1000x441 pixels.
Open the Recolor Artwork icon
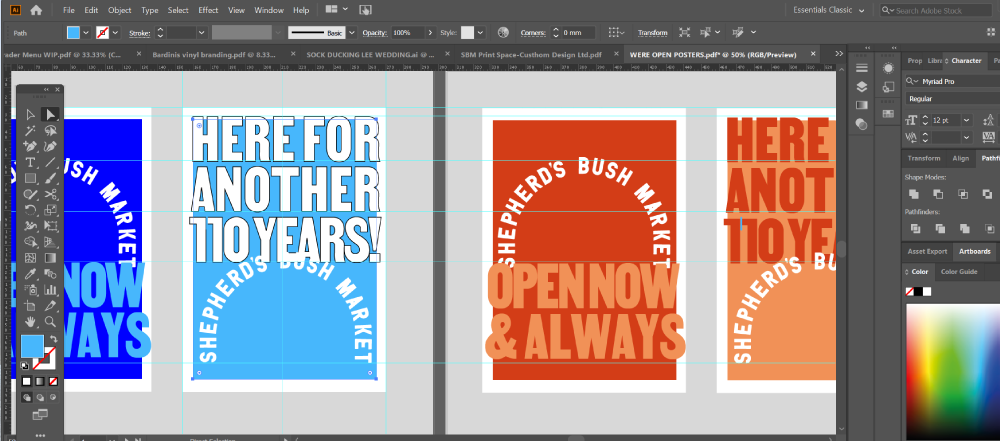[502, 32]
